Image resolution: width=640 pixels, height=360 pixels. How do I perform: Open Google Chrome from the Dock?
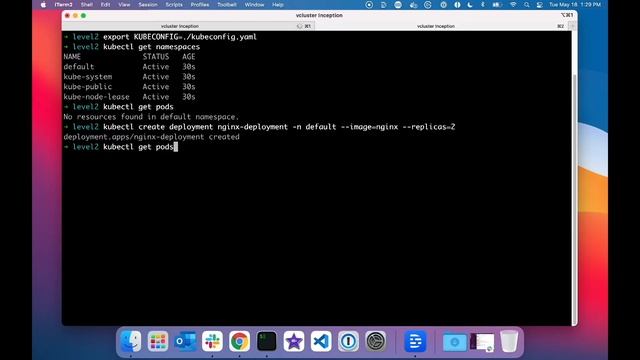(x=240, y=341)
